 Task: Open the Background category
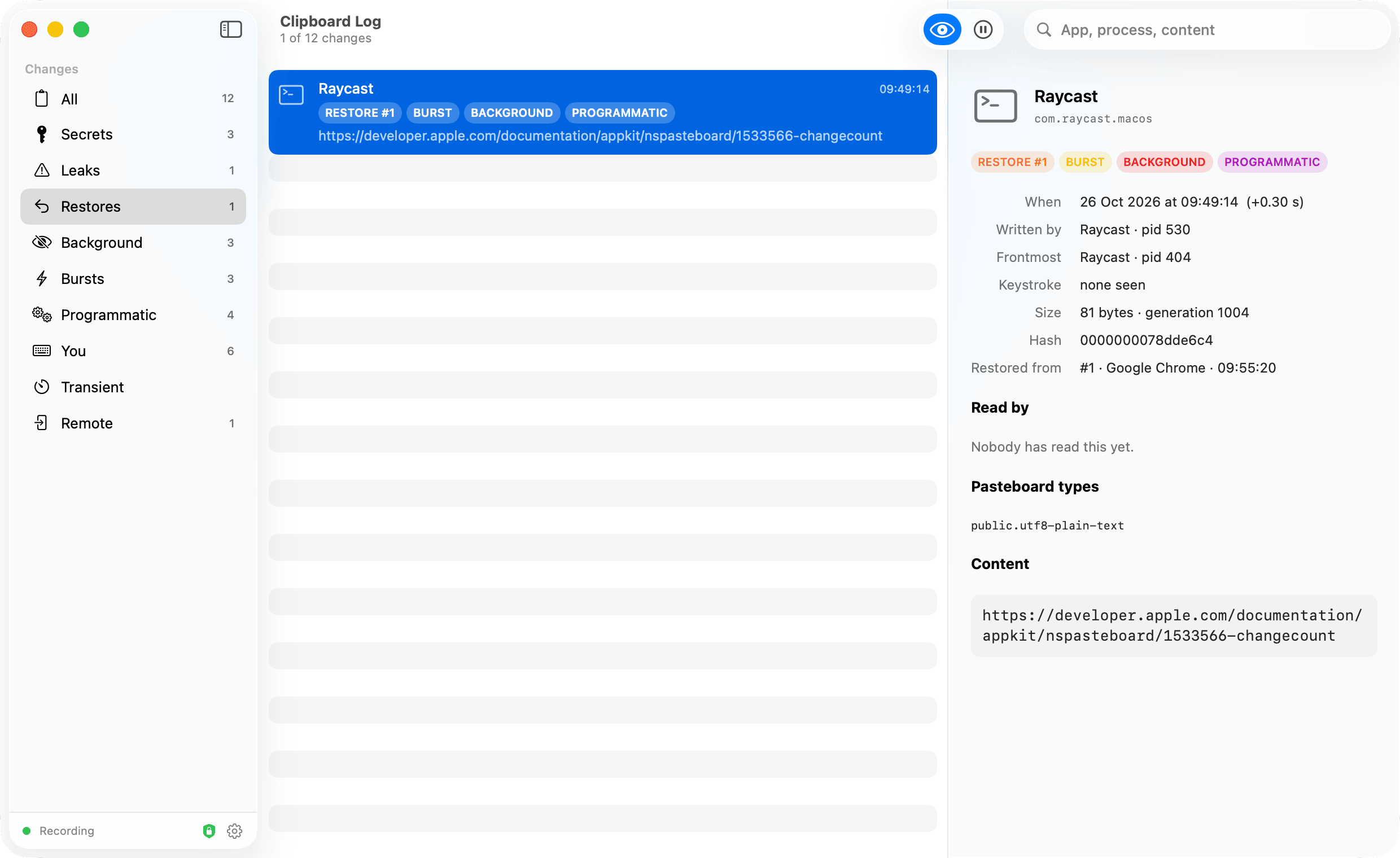coord(133,243)
